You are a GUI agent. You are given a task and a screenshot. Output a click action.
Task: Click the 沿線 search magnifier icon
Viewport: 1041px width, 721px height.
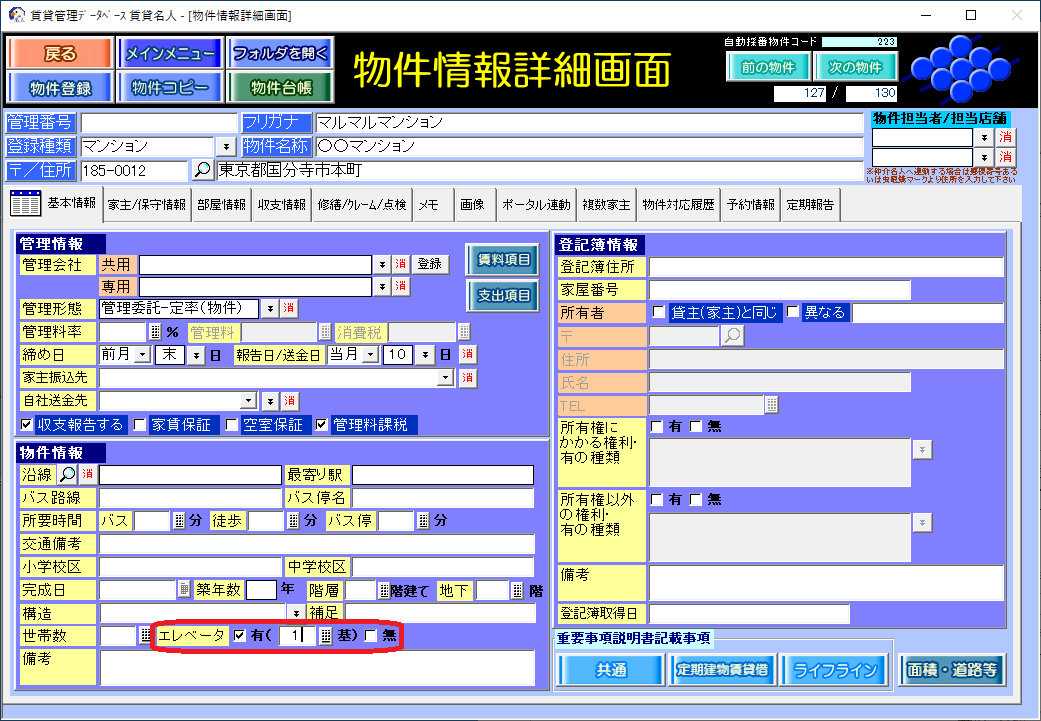68,474
